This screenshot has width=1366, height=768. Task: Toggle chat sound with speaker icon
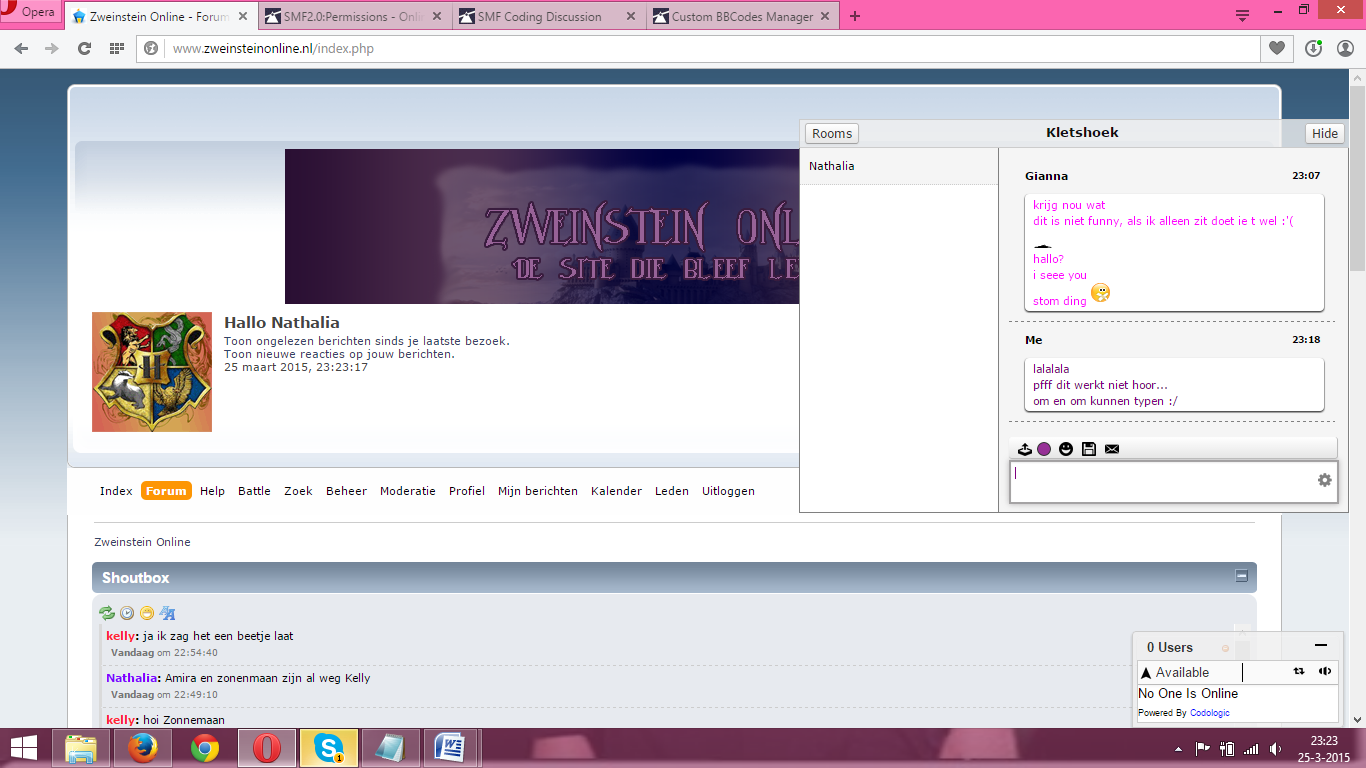coord(1325,672)
